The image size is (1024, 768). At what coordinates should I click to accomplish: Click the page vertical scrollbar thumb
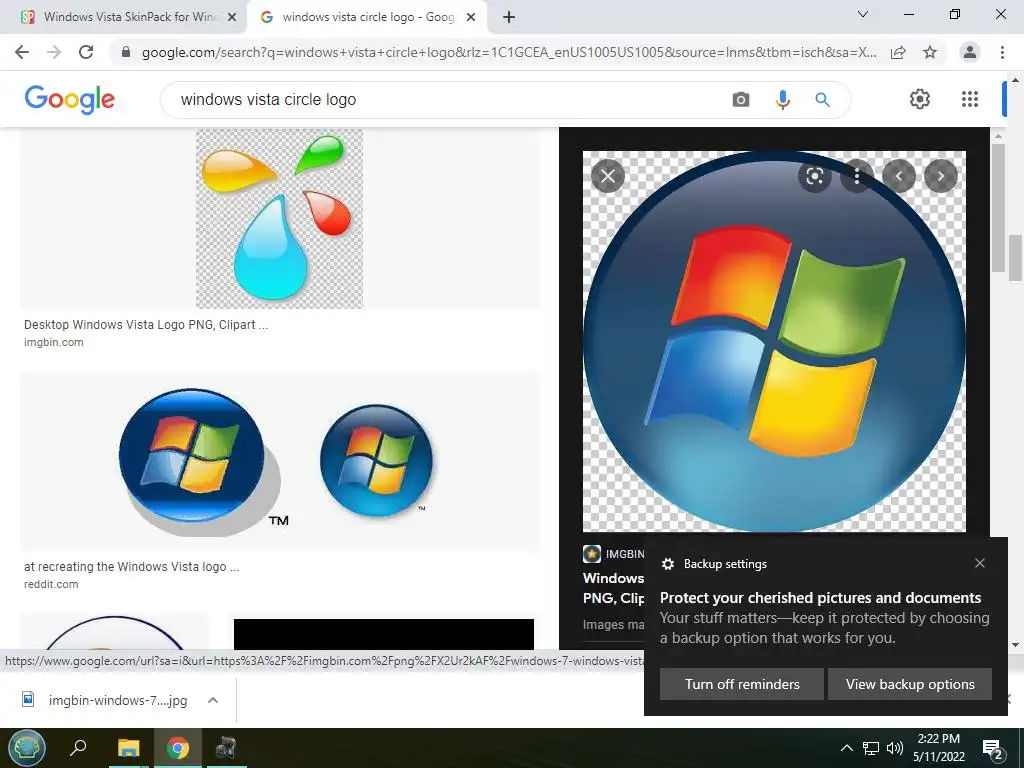coord(1016,257)
